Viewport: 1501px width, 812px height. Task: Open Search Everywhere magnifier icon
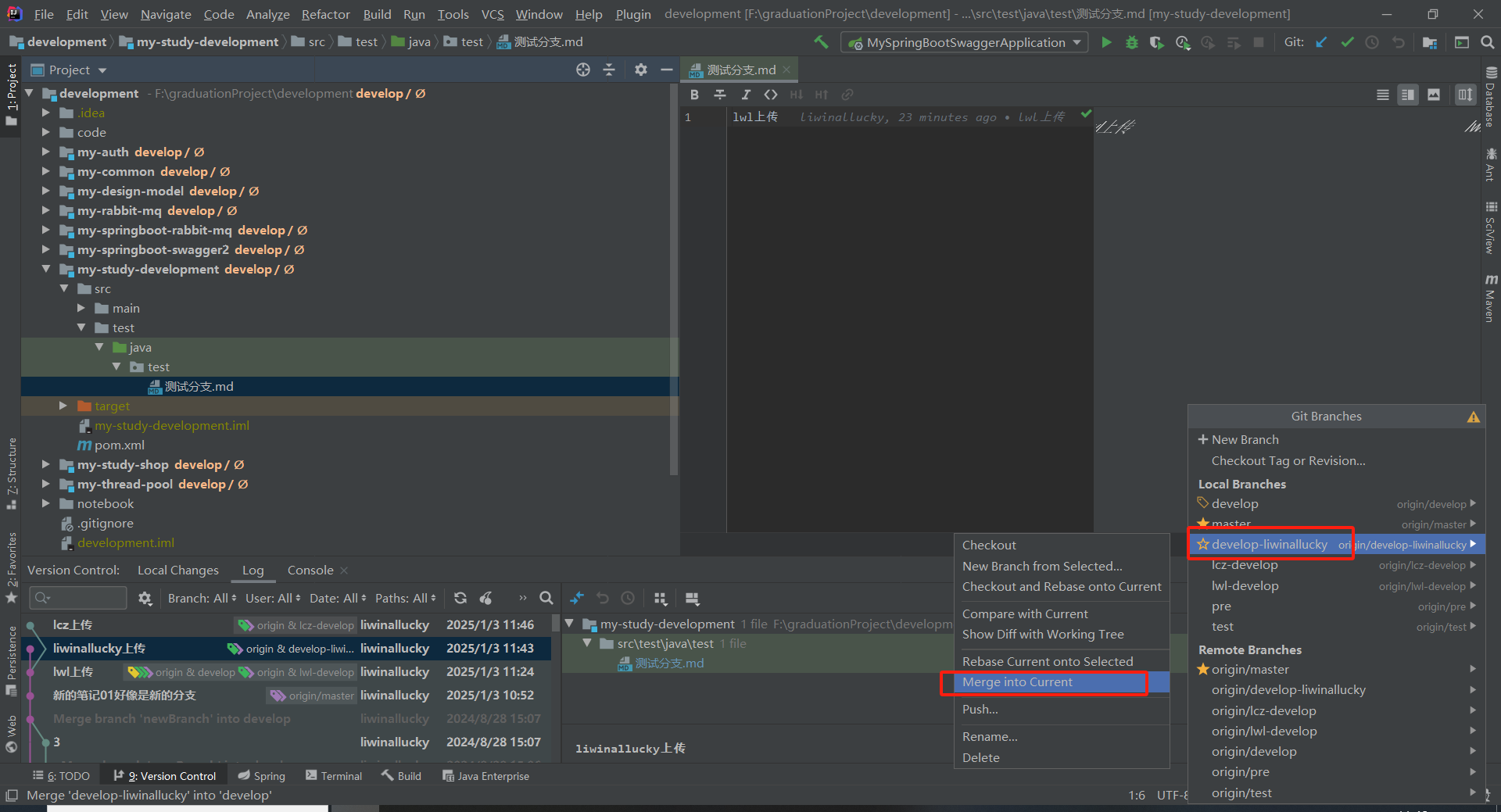click(x=1487, y=42)
